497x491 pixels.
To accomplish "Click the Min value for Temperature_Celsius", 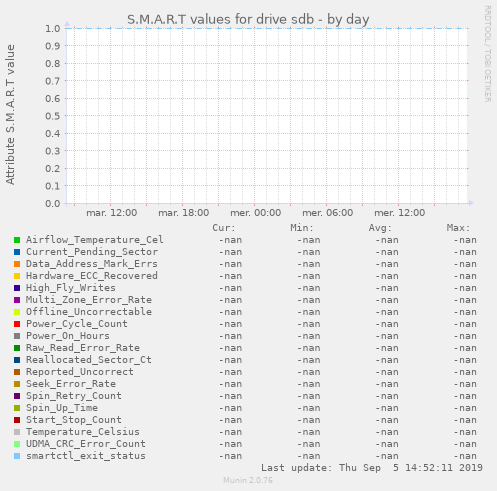I will click(309, 432).
